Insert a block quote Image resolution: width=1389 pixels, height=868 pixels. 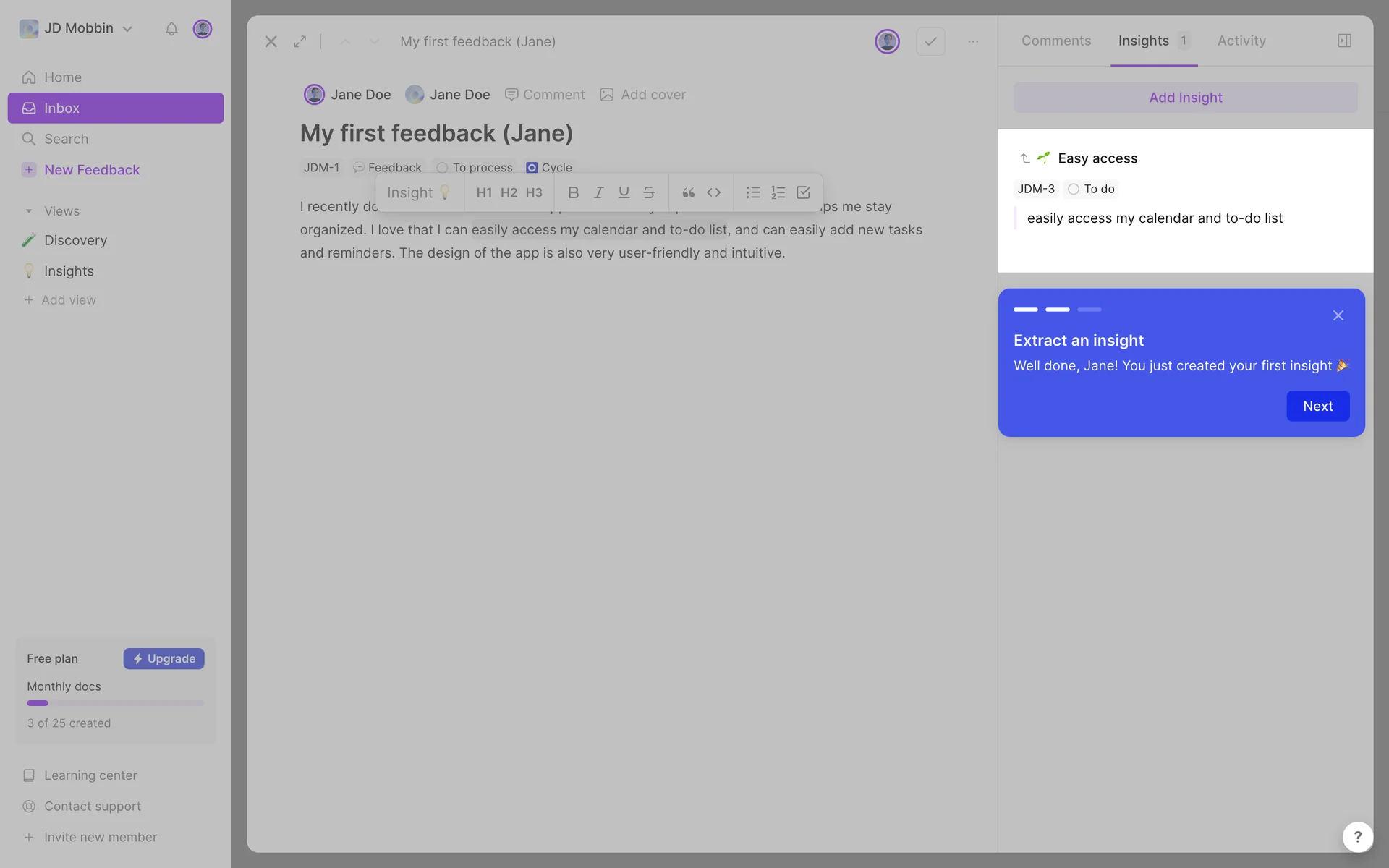pos(688,192)
